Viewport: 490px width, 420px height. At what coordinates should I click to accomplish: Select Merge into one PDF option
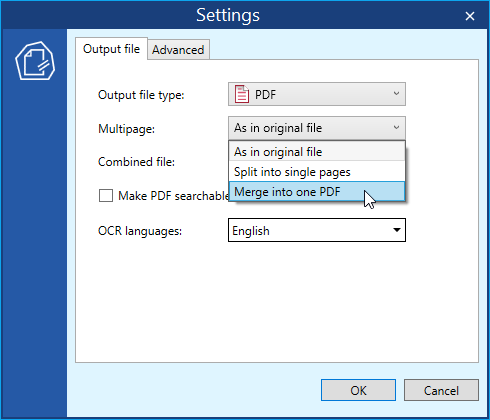[x=317, y=191]
